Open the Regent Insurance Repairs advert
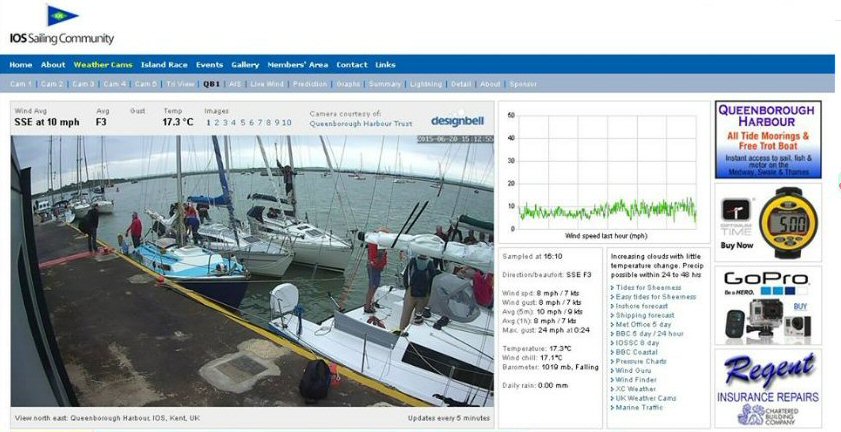 pyautogui.click(x=768, y=388)
